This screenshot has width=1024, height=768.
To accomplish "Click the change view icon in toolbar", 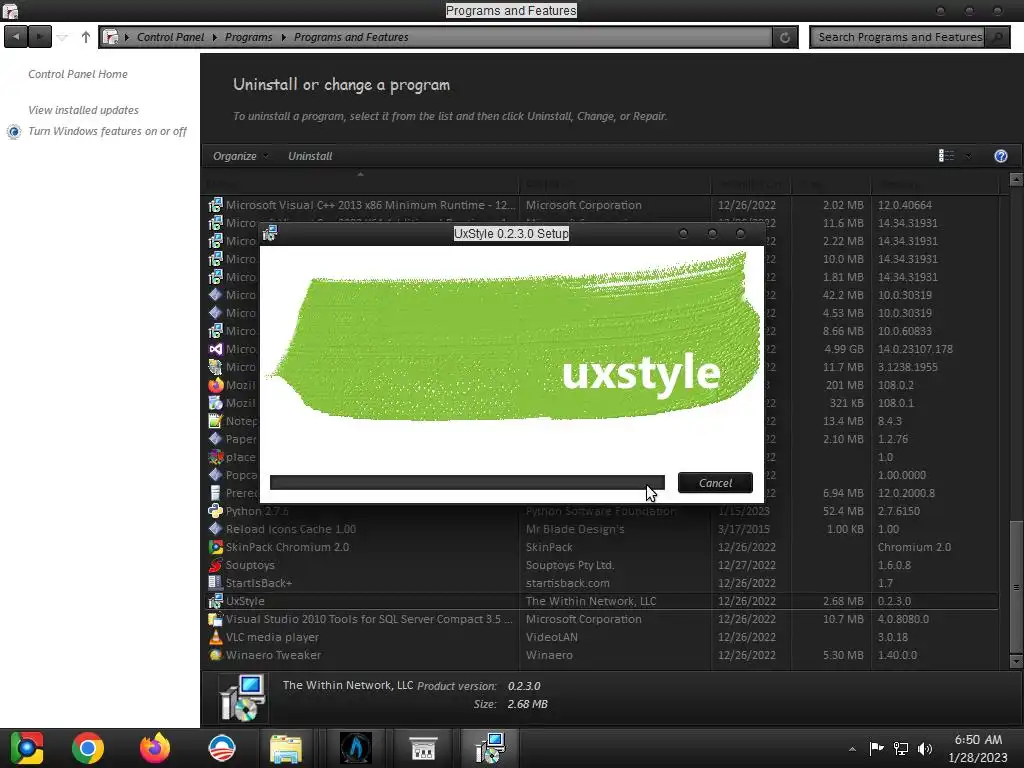I will (946, 155).
